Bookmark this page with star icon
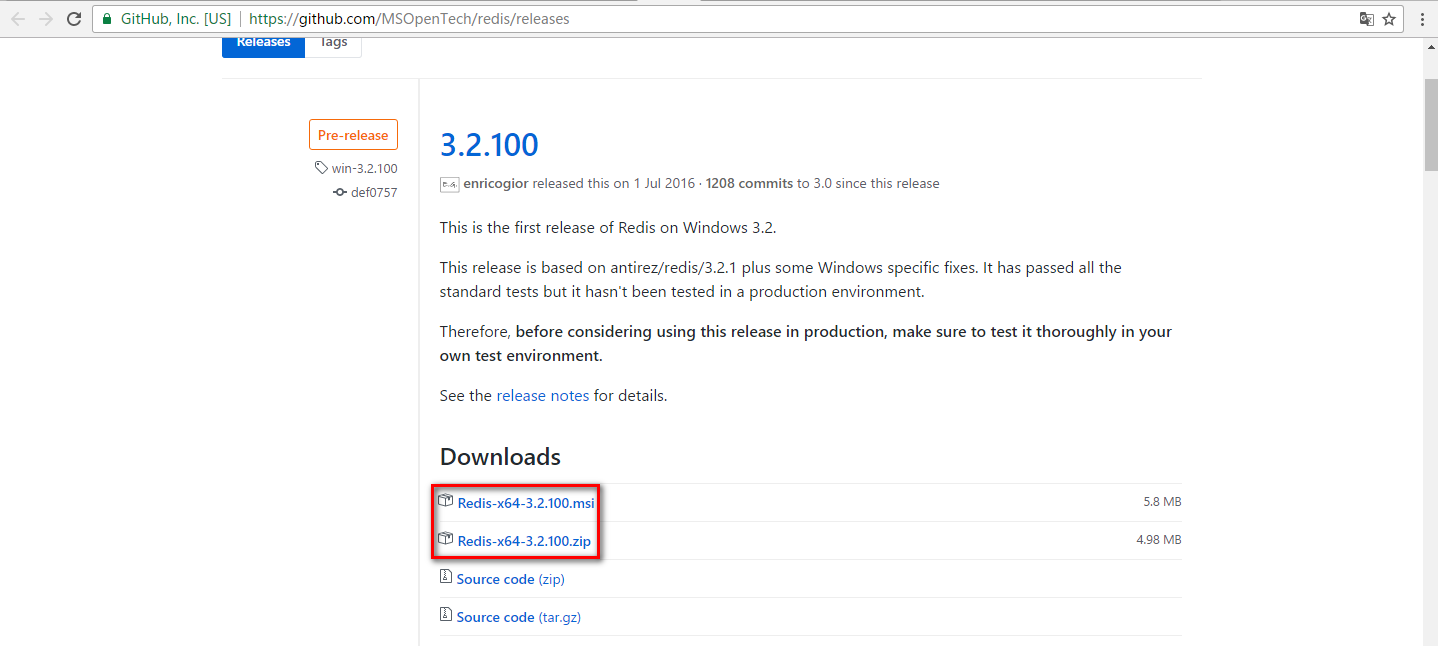 1389,19
